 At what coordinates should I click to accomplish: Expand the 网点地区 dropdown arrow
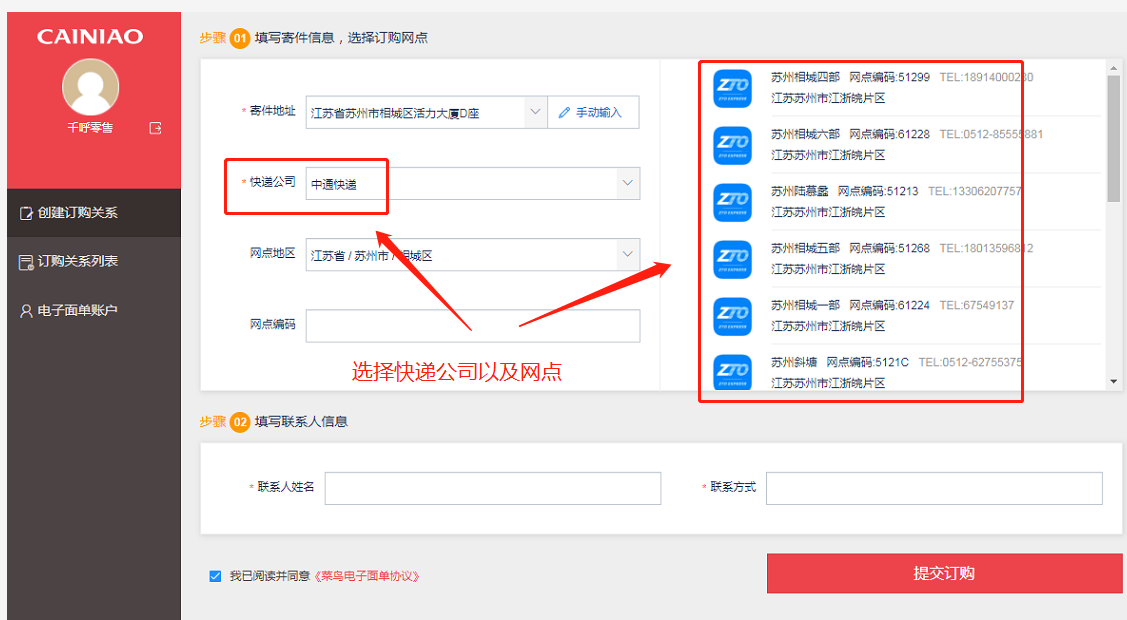tap(627, 254)
